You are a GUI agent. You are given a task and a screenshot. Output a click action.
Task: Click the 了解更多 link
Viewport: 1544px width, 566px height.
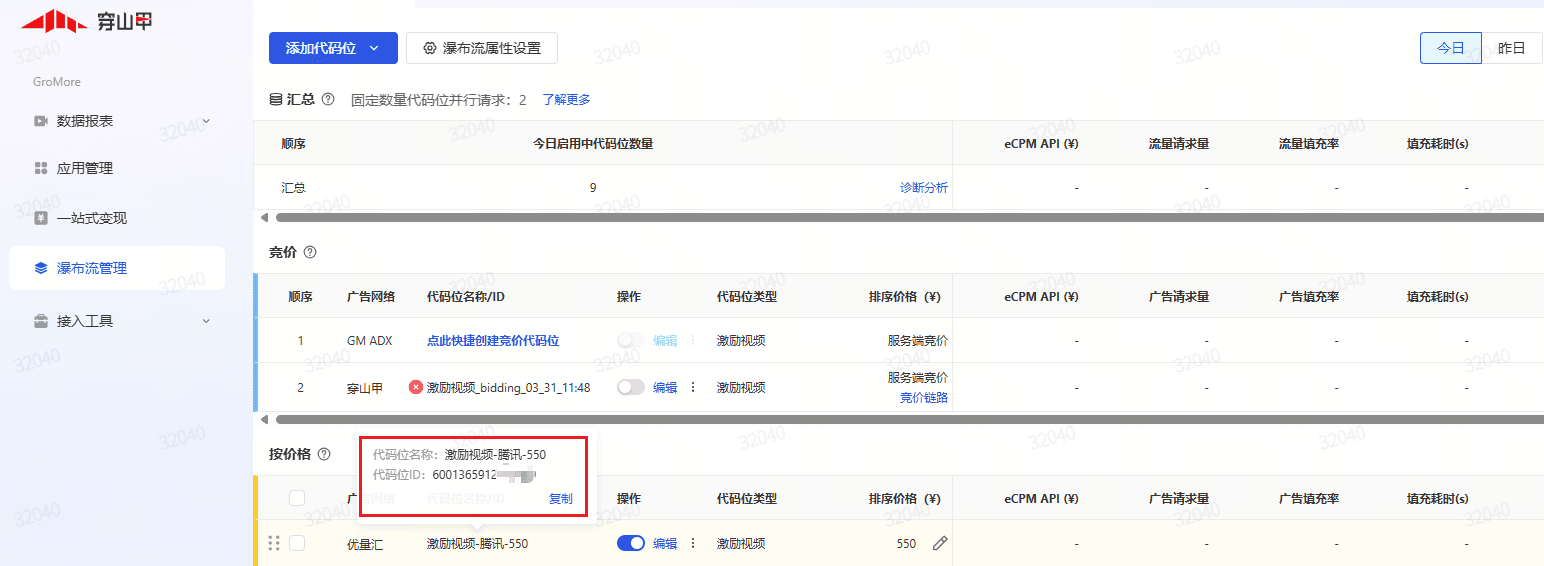[x=567, y=100]
